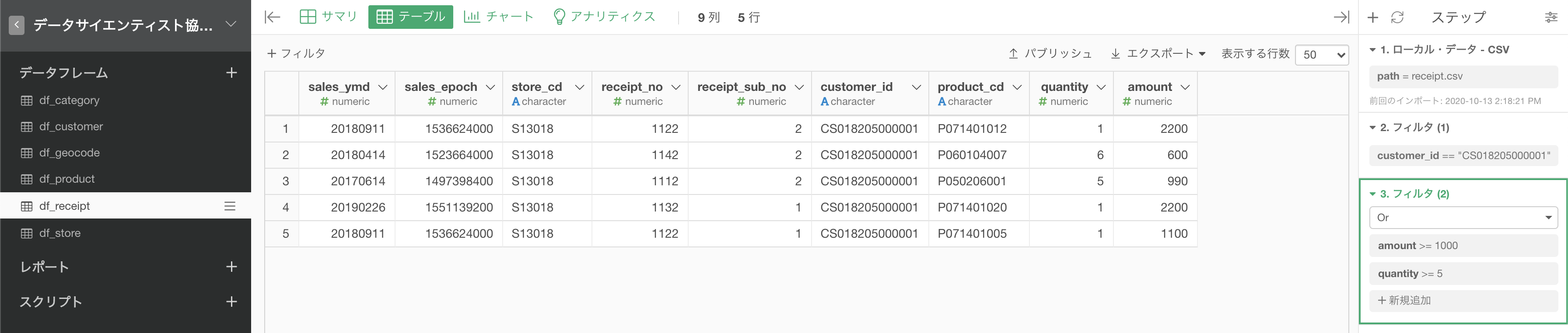Add a new data frame with plus icon
The height and width of the screenshot is (333, 1568).
click(x=231, y=73)
